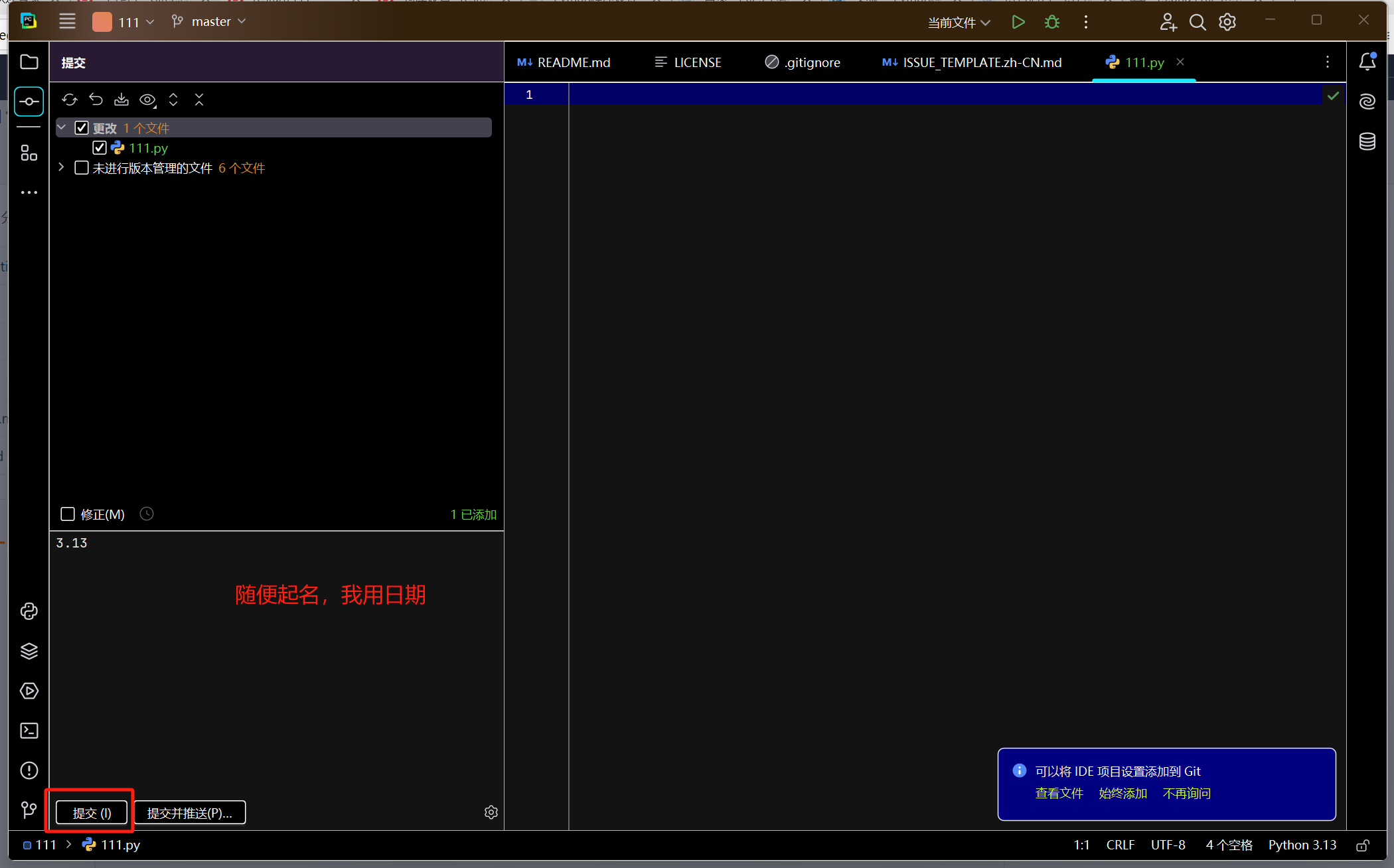This screenshot has width=1394, height=868.
Task: Open the Database tool window icon
Action: point(1367,141)
